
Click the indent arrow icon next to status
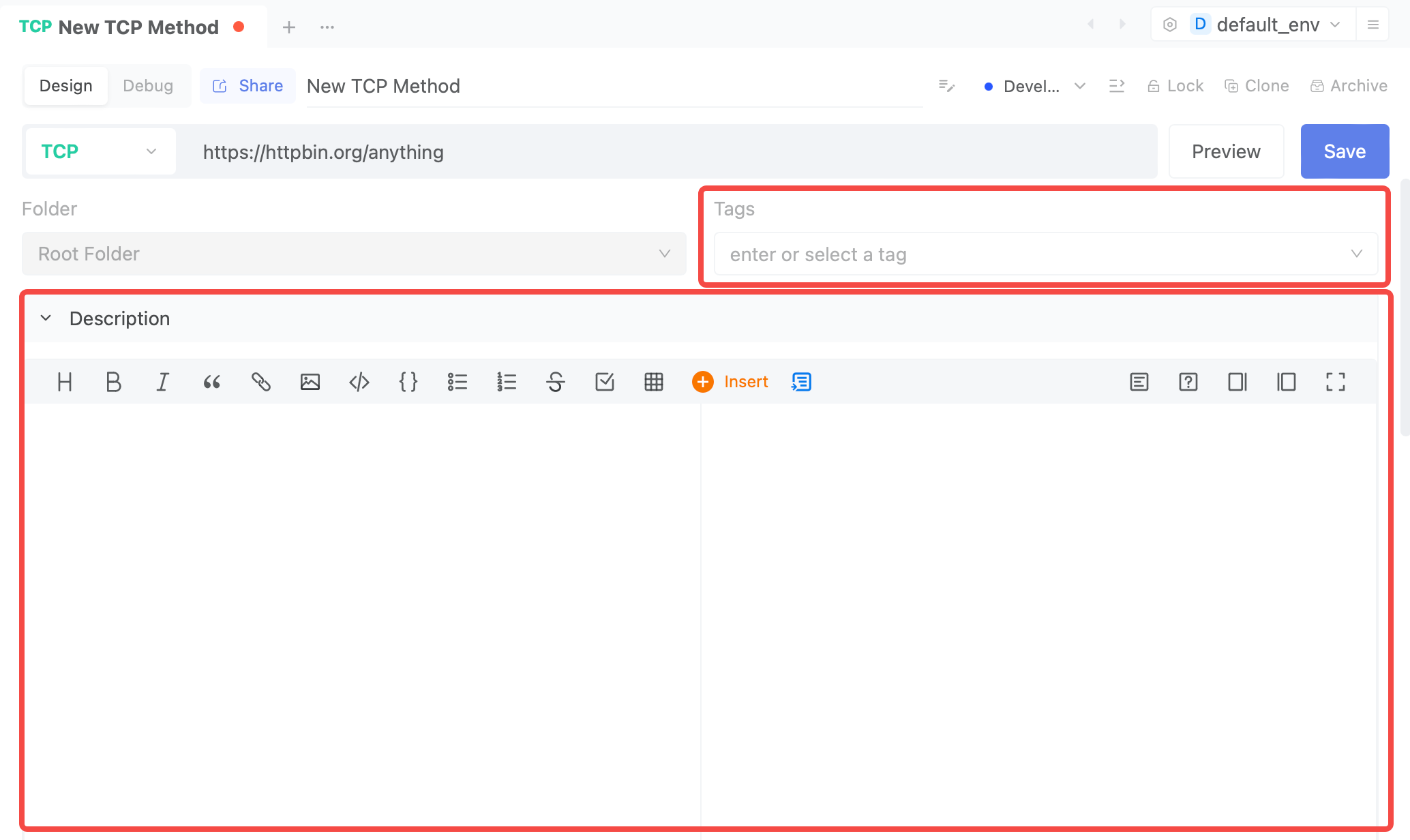(x=1117, y=86)
